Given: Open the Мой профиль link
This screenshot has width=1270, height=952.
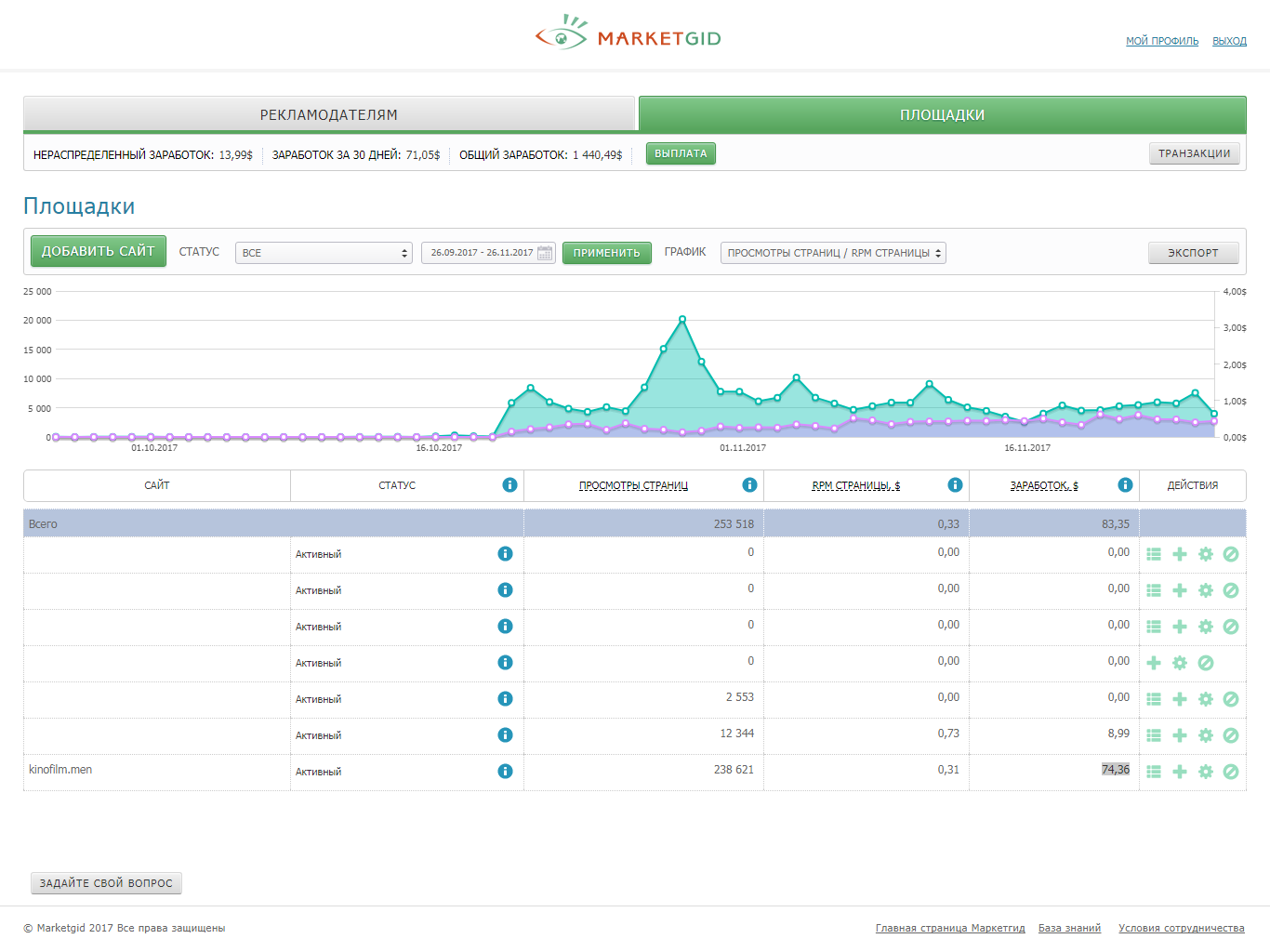Looking at the screenshot, I should click(x=1162, y=41).
